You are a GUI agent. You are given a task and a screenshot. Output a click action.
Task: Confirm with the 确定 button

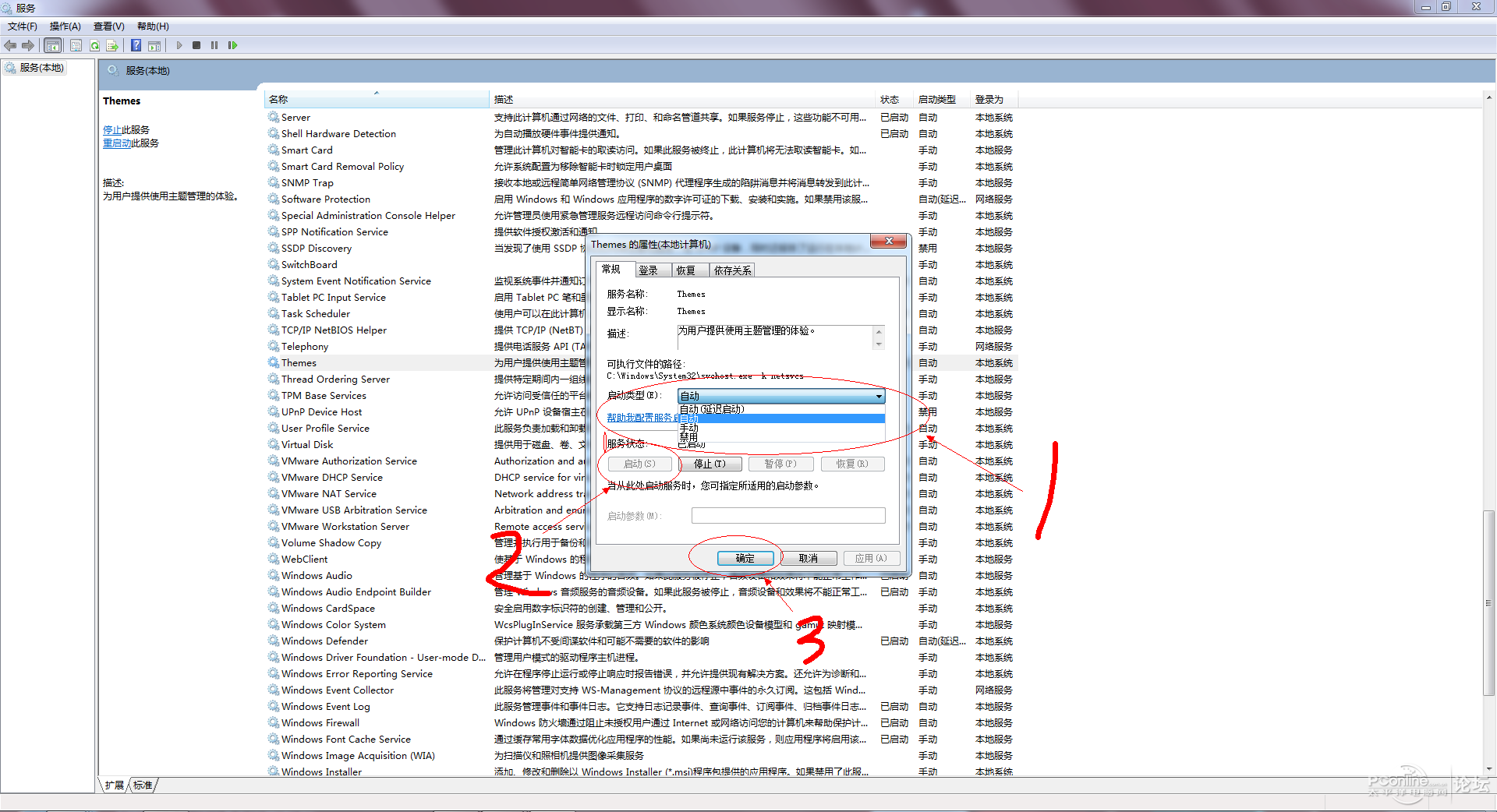coord(745,558)
